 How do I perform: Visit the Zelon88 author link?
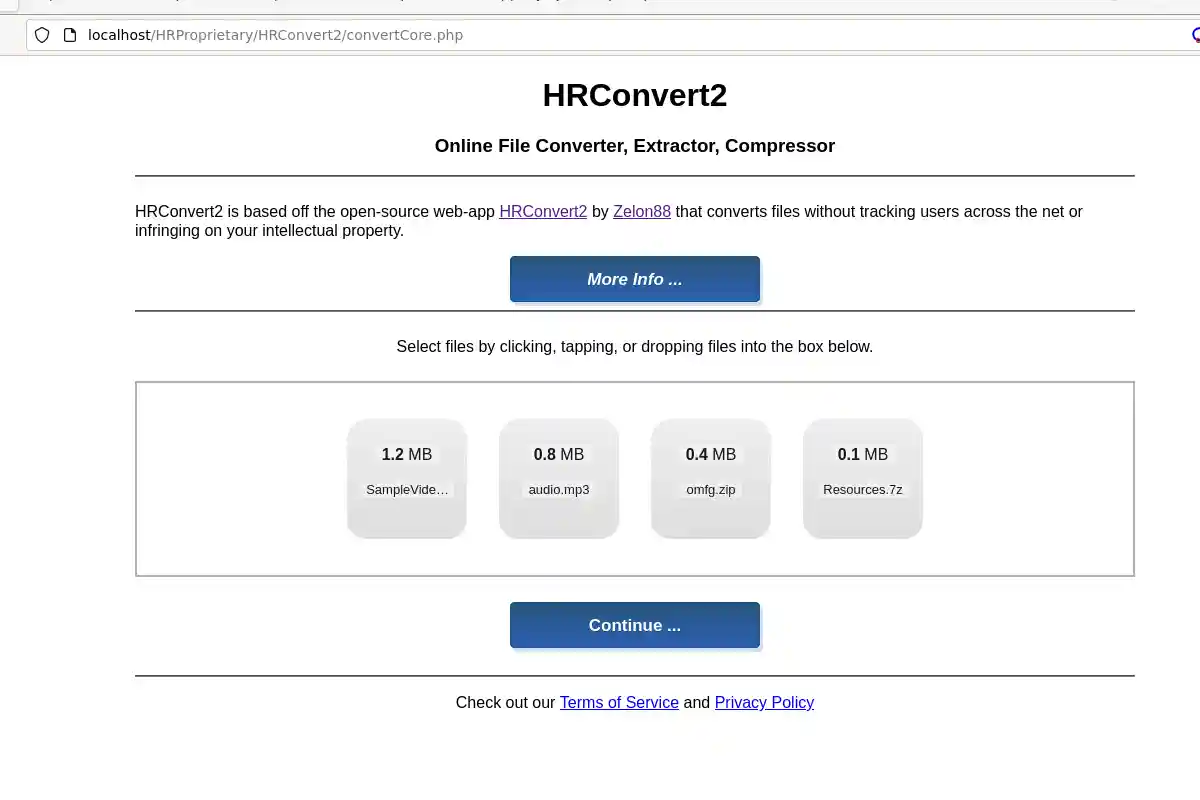pyautogui.click(x=641, y=211)
